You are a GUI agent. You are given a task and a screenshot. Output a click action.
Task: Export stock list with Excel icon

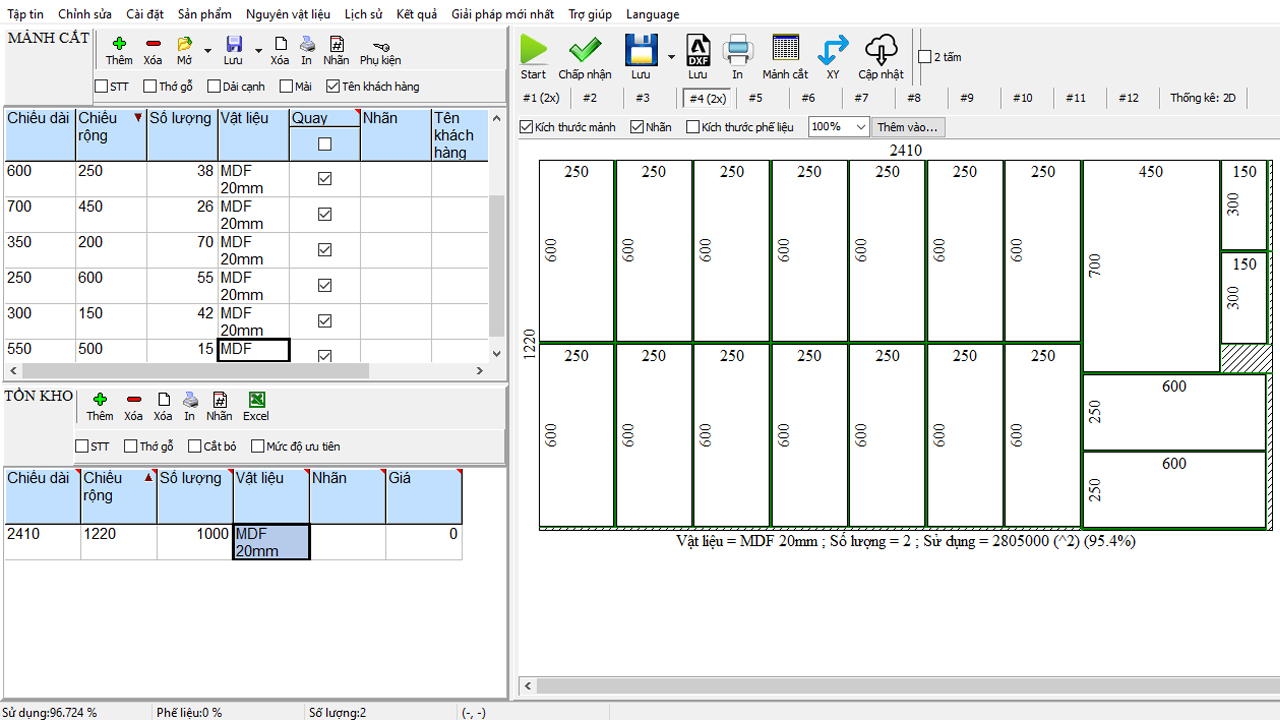[256, 400]
